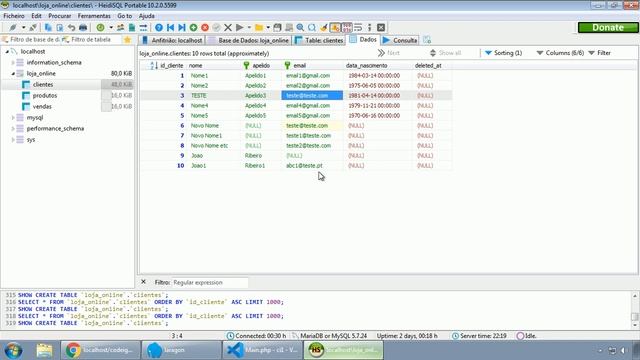Screen dimensions: 640x360
Task: Switch to Anfitrião: localhost tab
Action: tap(172, 40)
